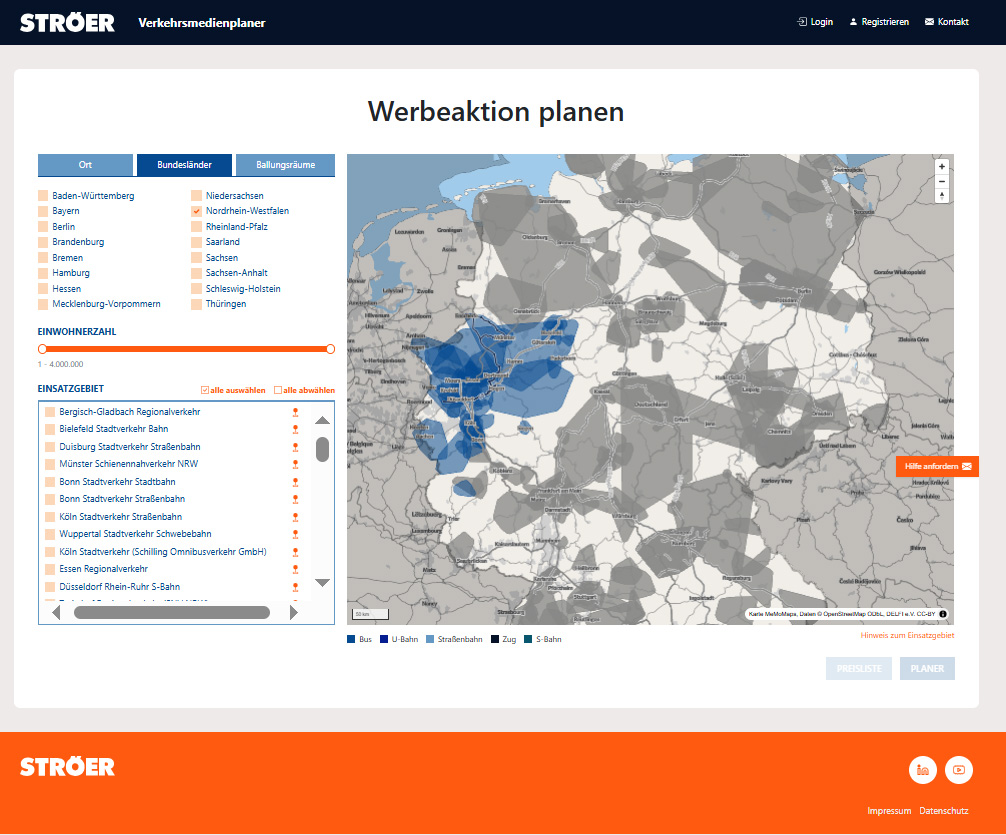Check the Baden-Württemberg checkbox

(43, 196)
